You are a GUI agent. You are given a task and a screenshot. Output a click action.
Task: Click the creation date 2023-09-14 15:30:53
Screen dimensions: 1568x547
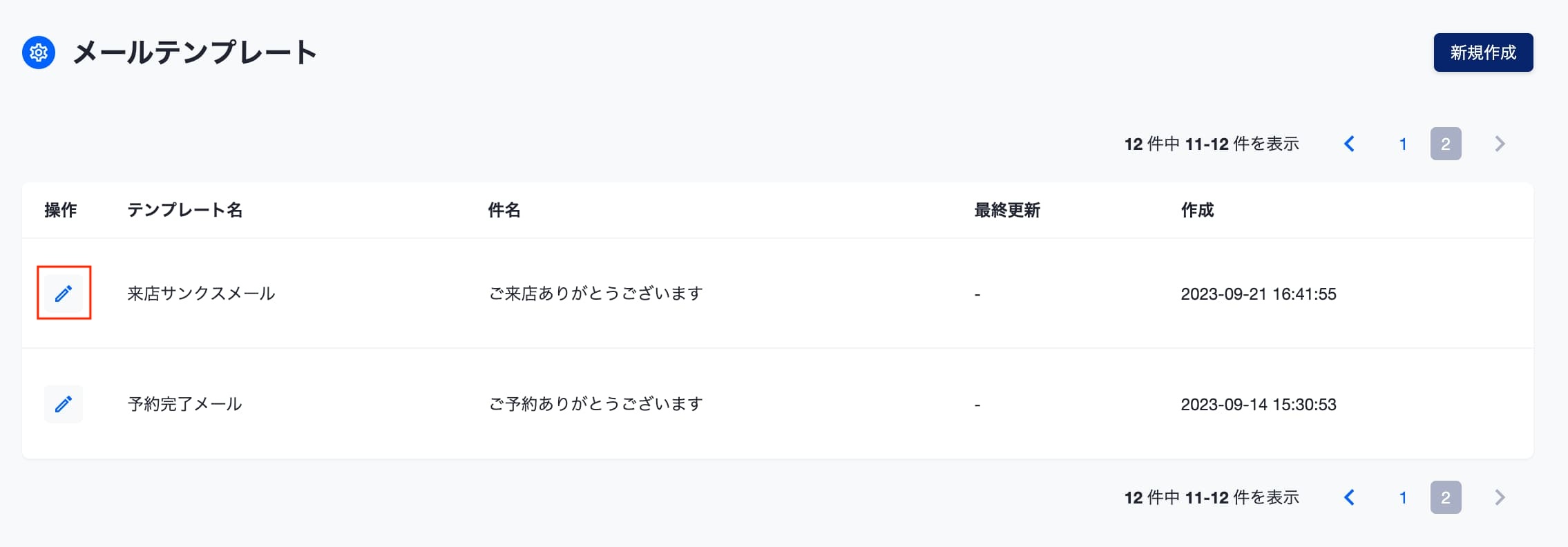tap(1259, 404)
